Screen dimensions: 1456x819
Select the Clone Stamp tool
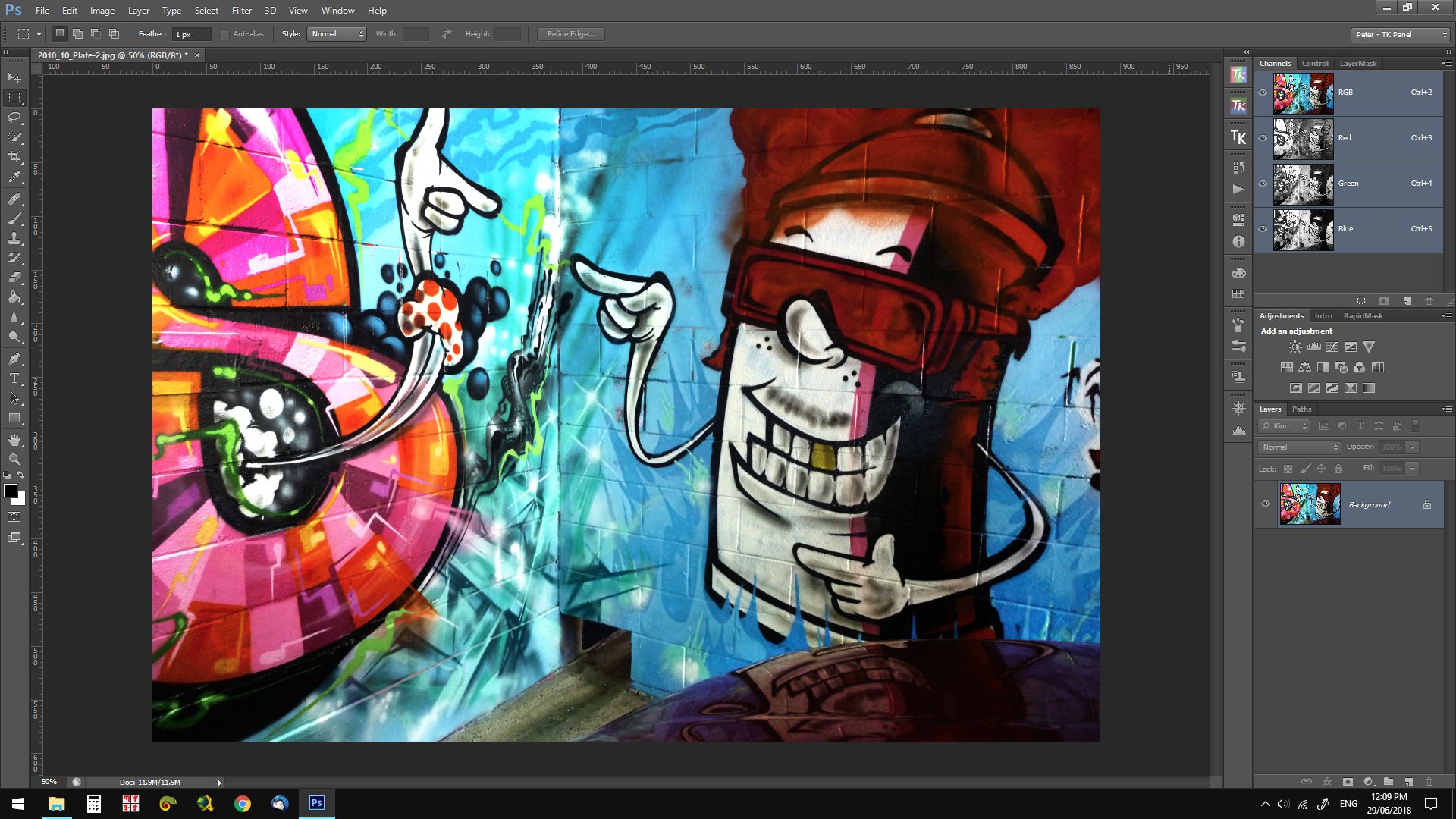(x=14, y=238)
